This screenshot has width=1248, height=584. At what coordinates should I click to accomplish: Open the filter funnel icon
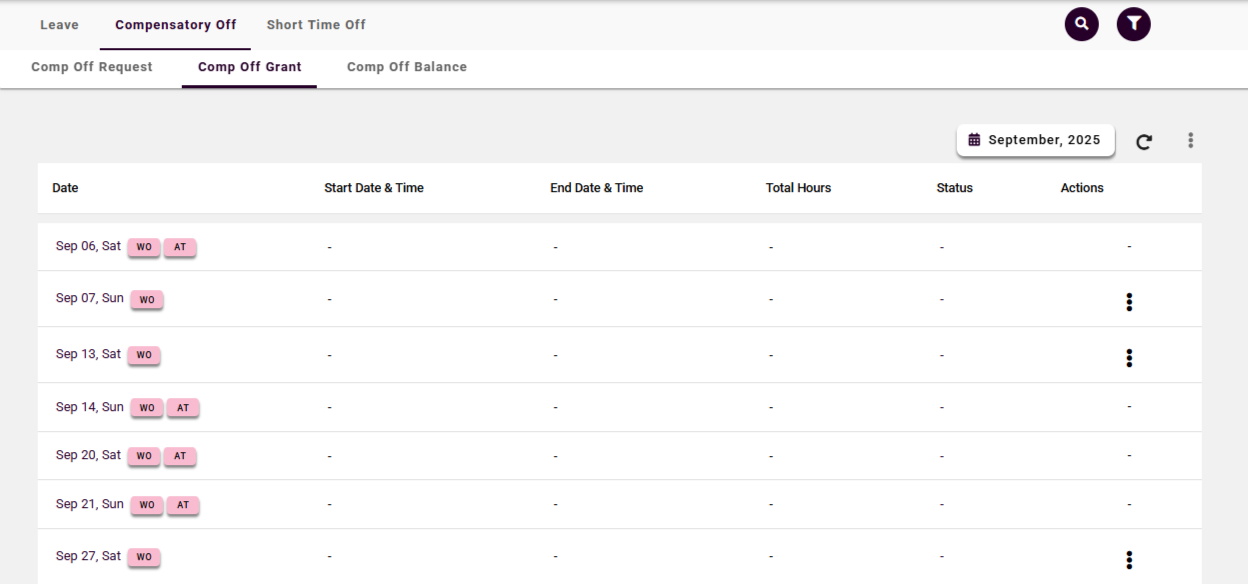[x=1133, y=24]
